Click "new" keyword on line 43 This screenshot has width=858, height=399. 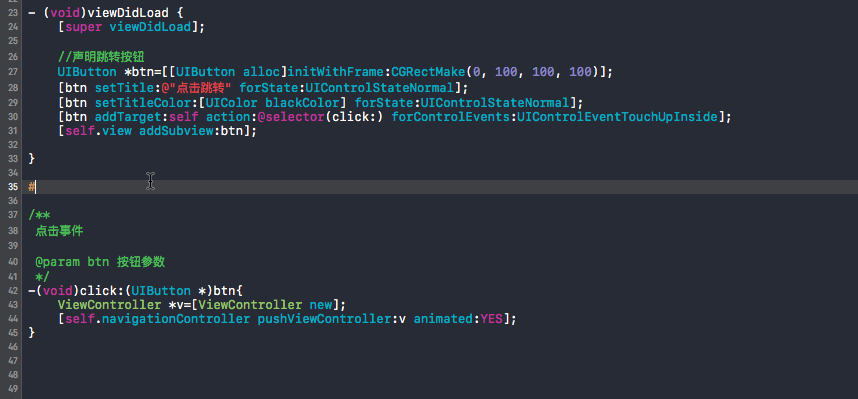click(321, 304)
